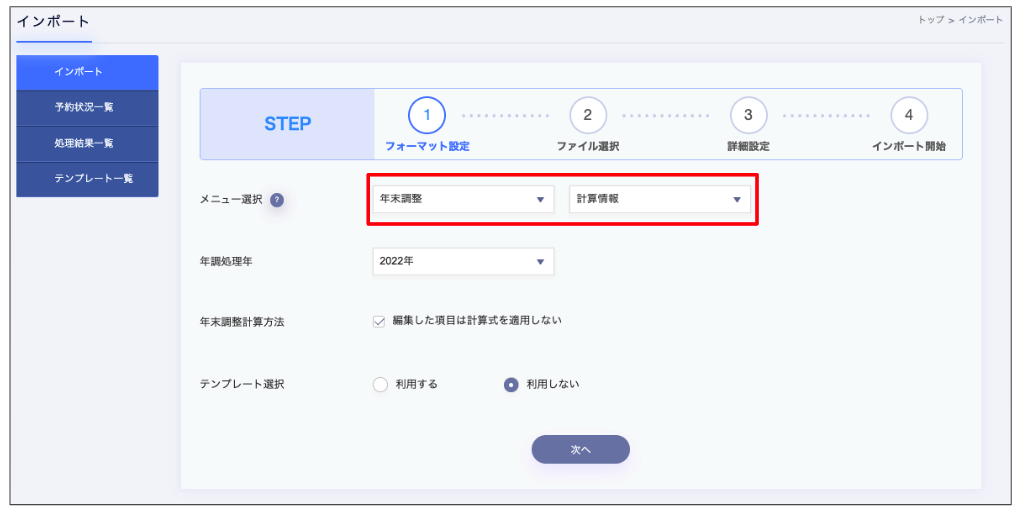Open インポート in the sidebar
This screenshot has width=1020, height=516.
tap(87, 72)
